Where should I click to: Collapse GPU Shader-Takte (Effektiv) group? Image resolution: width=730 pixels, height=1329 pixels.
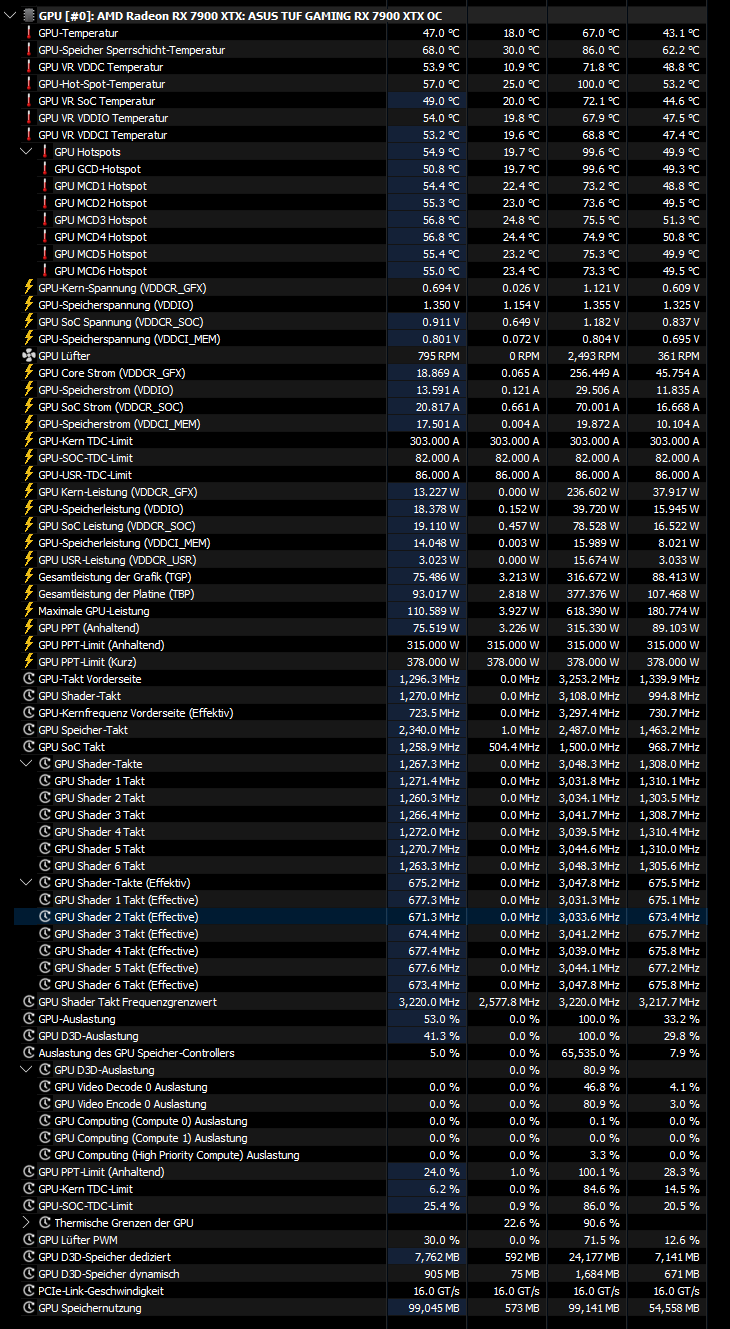click(x=26, y=883)
